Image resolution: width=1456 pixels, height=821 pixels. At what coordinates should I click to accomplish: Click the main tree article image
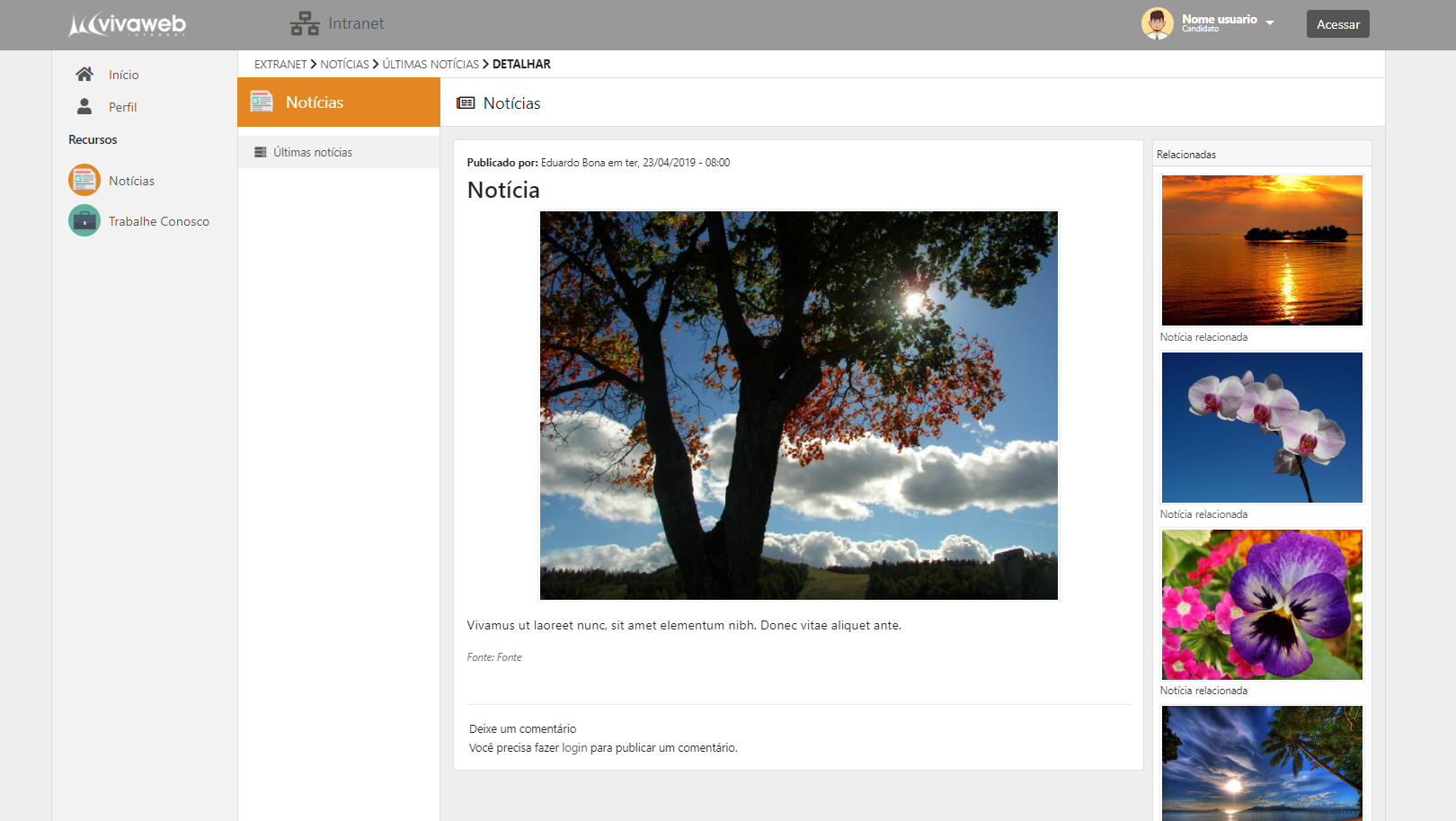point(798,406)
